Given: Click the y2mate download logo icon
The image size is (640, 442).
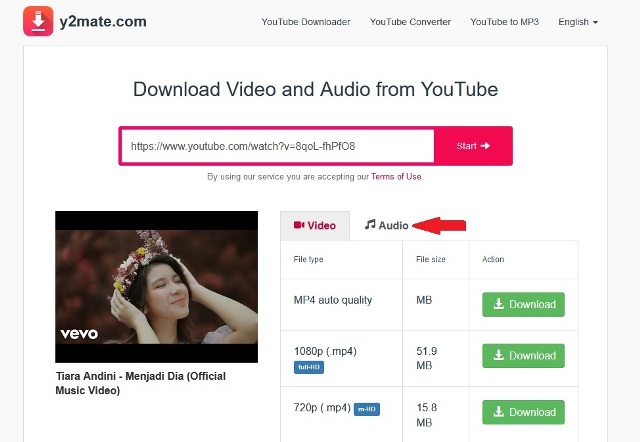Looking at the screenshot, I should tap(38, 21).
